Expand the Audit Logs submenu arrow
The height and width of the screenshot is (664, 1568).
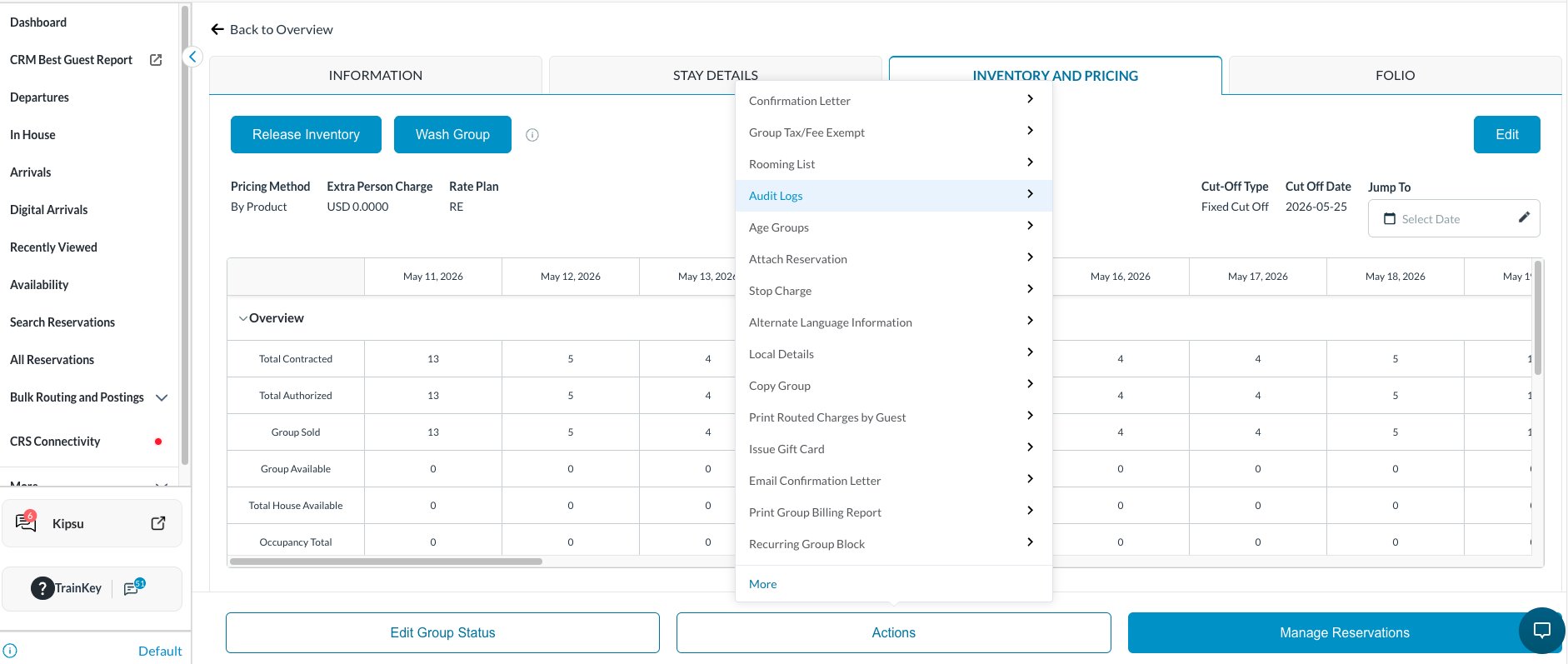(x=1030, y=194)
